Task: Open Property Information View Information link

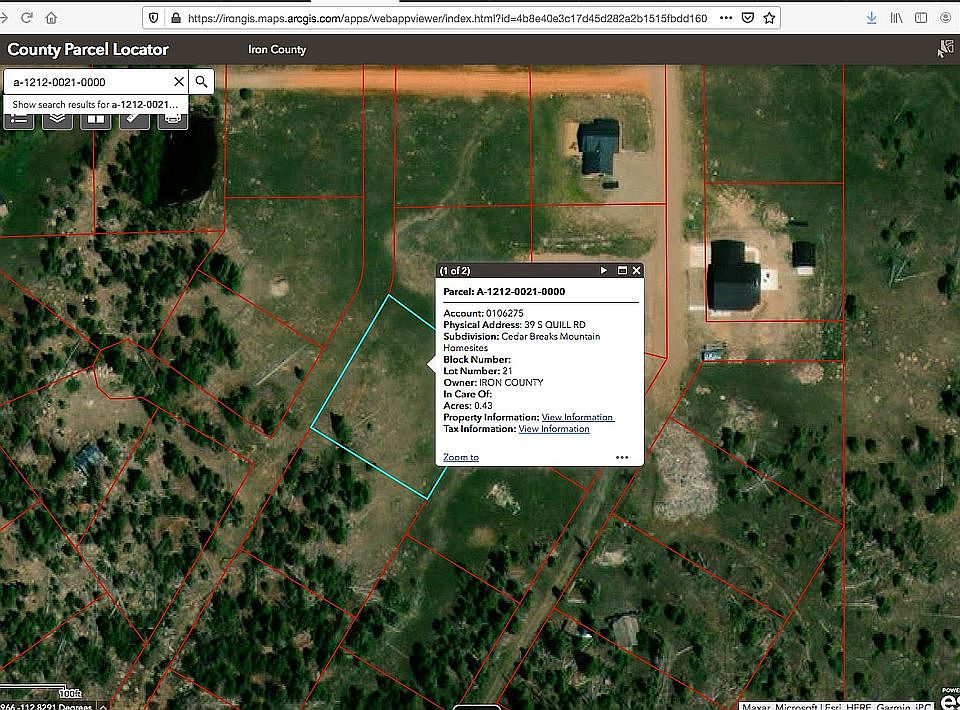Action: 577,417
